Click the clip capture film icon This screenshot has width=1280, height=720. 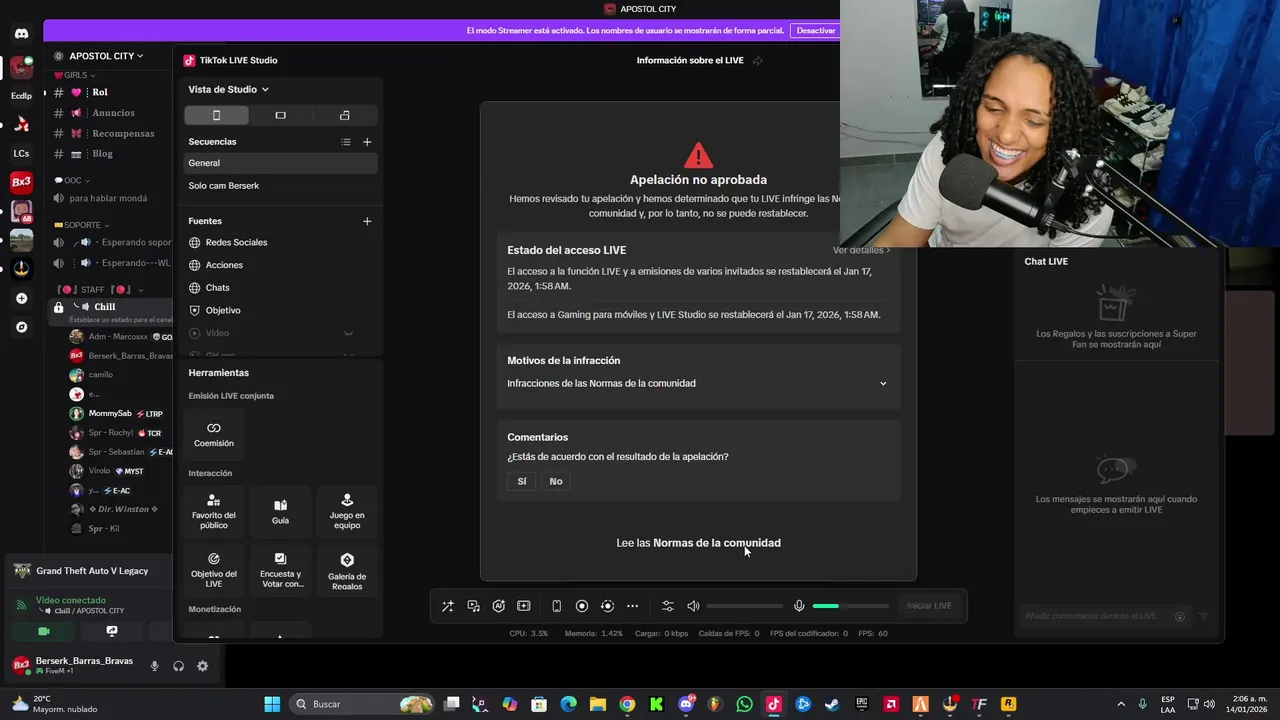(523, 606)
